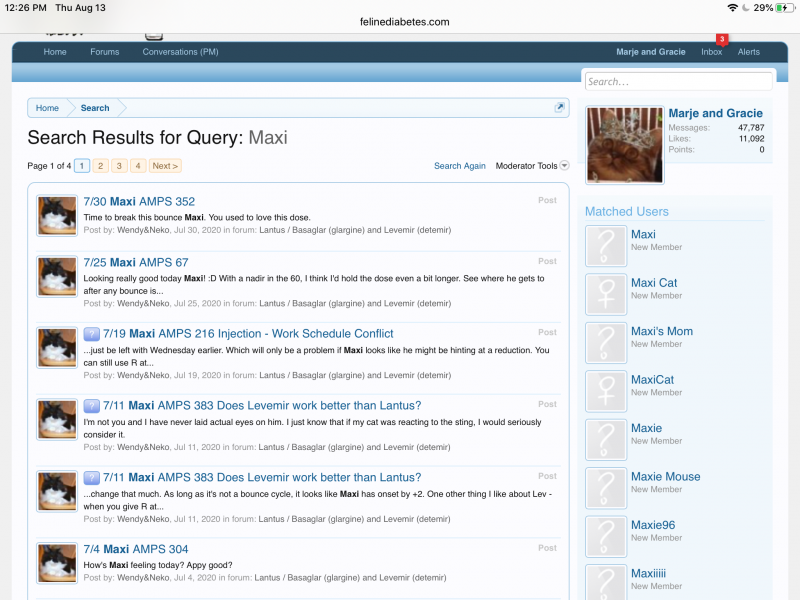Open Conversations (PM) in nav bar
Viewport: 800px width, 600px height.
180,52
